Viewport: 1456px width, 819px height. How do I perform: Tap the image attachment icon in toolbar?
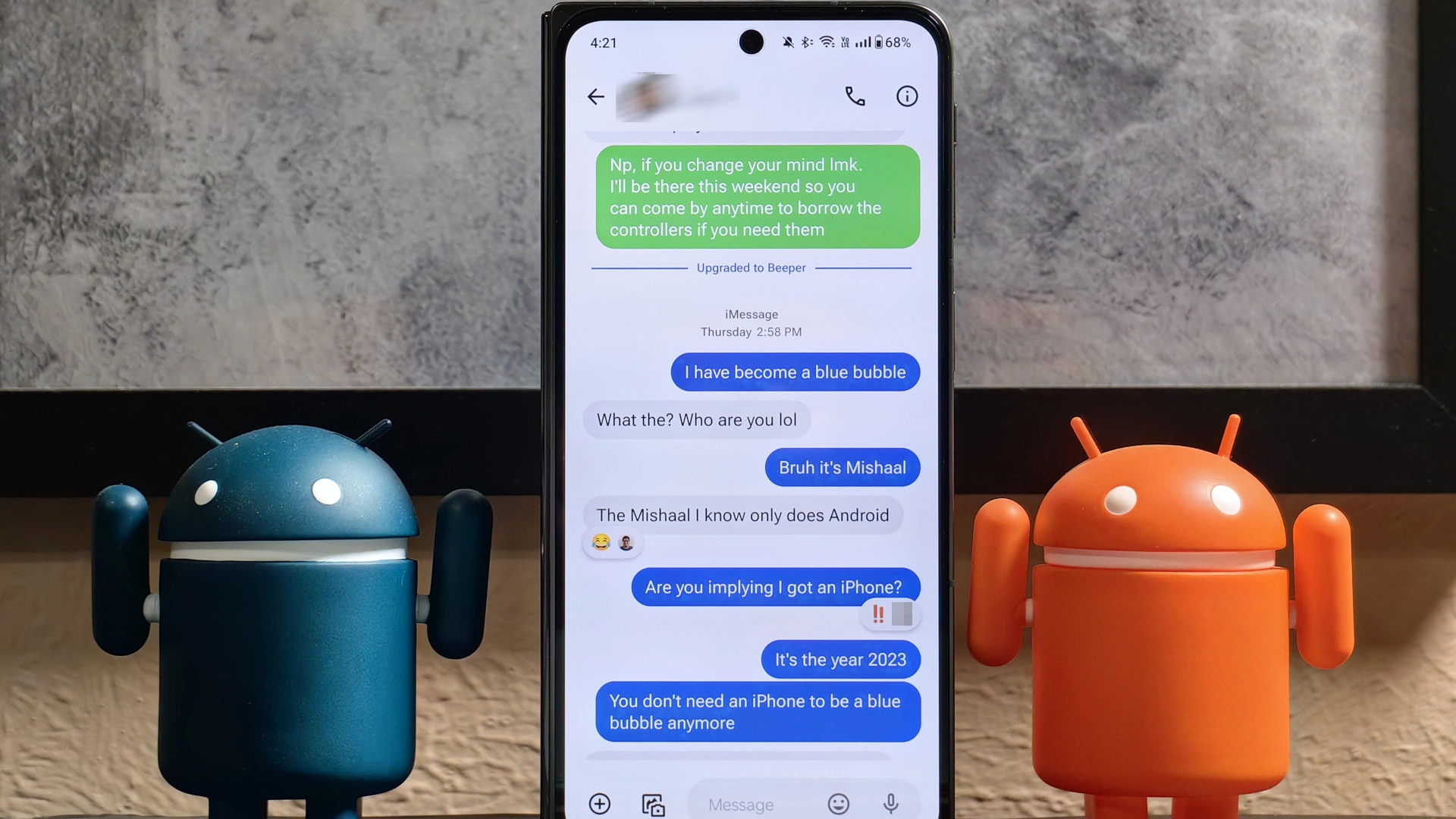click(x=654, y=803)
